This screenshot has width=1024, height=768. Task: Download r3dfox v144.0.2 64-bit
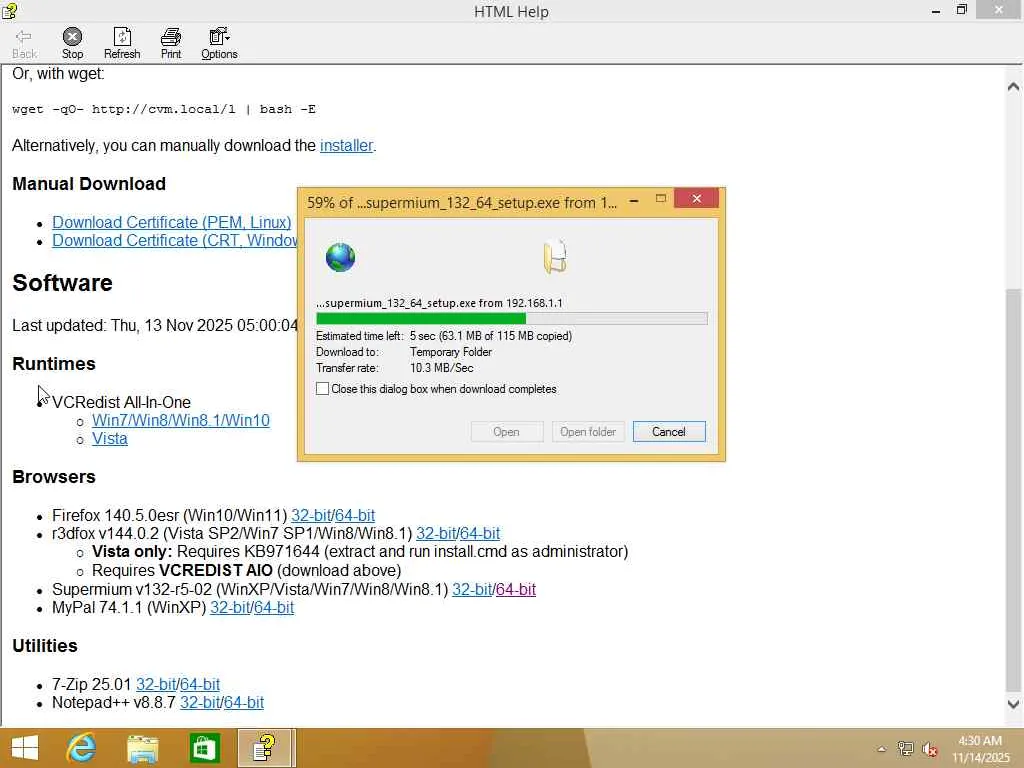pos(480,534)
